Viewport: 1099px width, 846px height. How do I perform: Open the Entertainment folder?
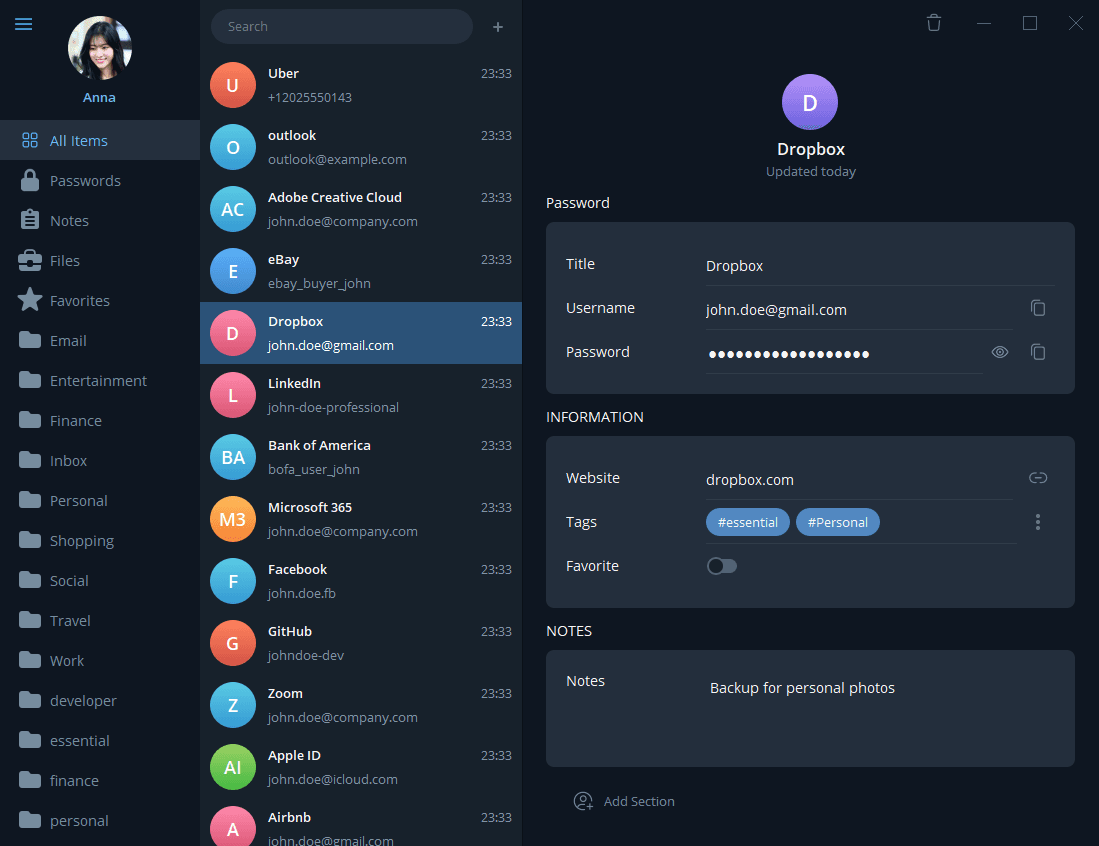pyautogui.click(x=100, y=381)
